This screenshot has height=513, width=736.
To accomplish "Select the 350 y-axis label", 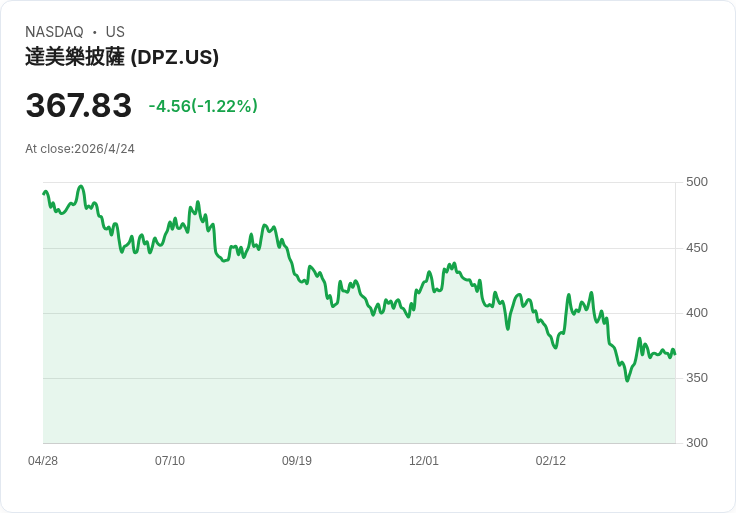I will 697,378.
